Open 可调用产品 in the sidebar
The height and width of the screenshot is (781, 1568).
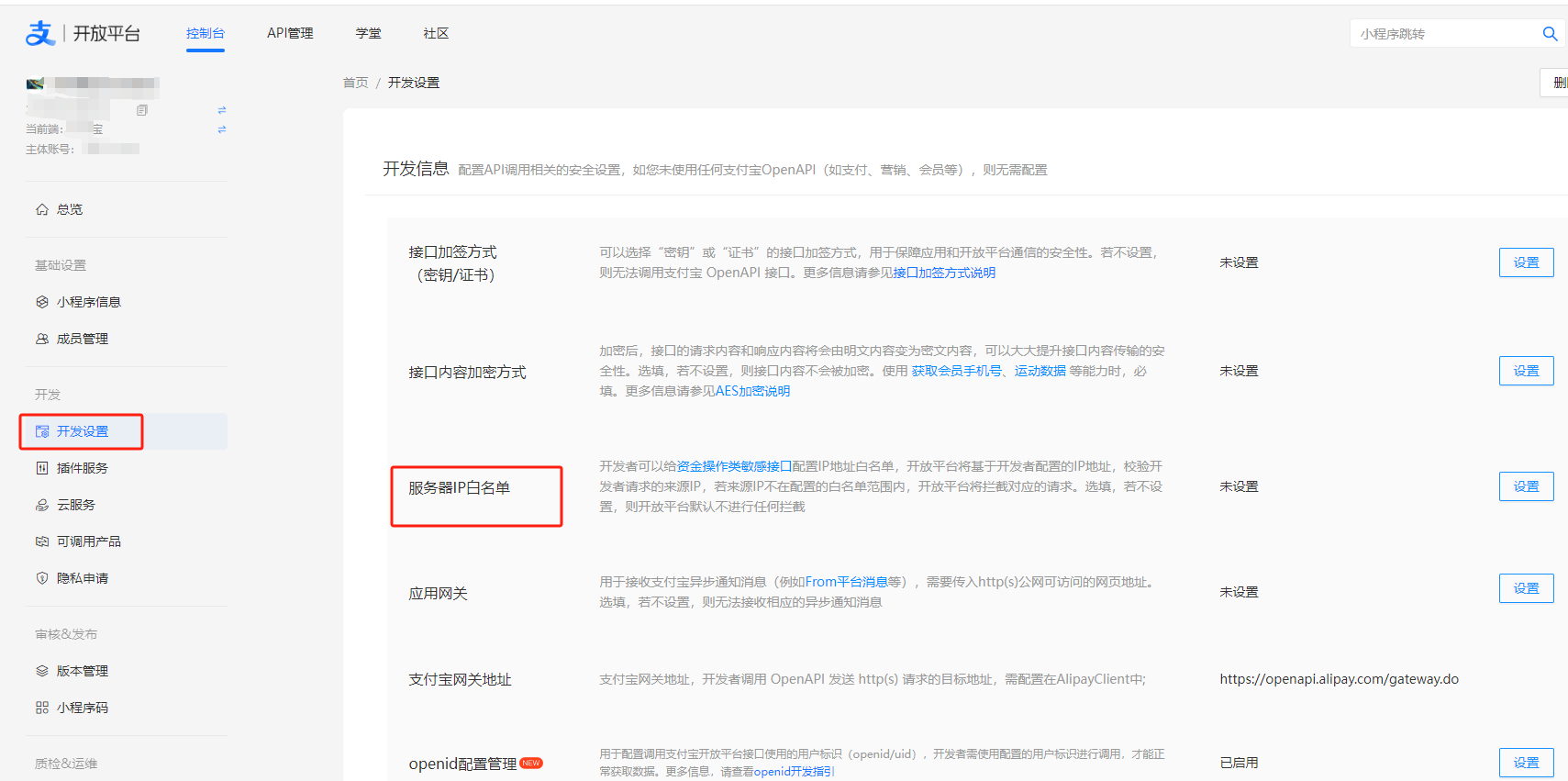(88, 541)
